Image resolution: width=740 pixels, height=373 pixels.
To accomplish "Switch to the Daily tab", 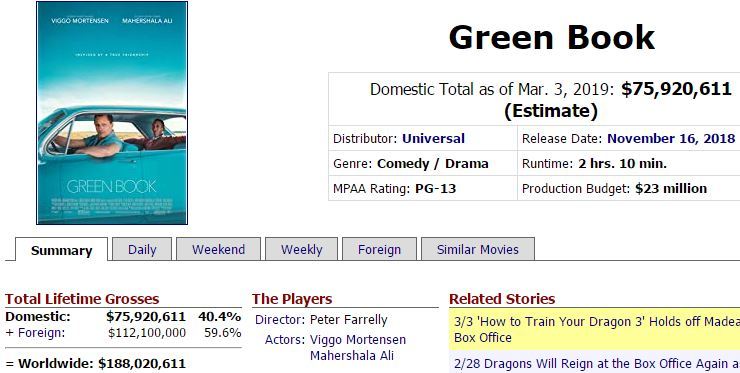I will (x=142, y=249).
